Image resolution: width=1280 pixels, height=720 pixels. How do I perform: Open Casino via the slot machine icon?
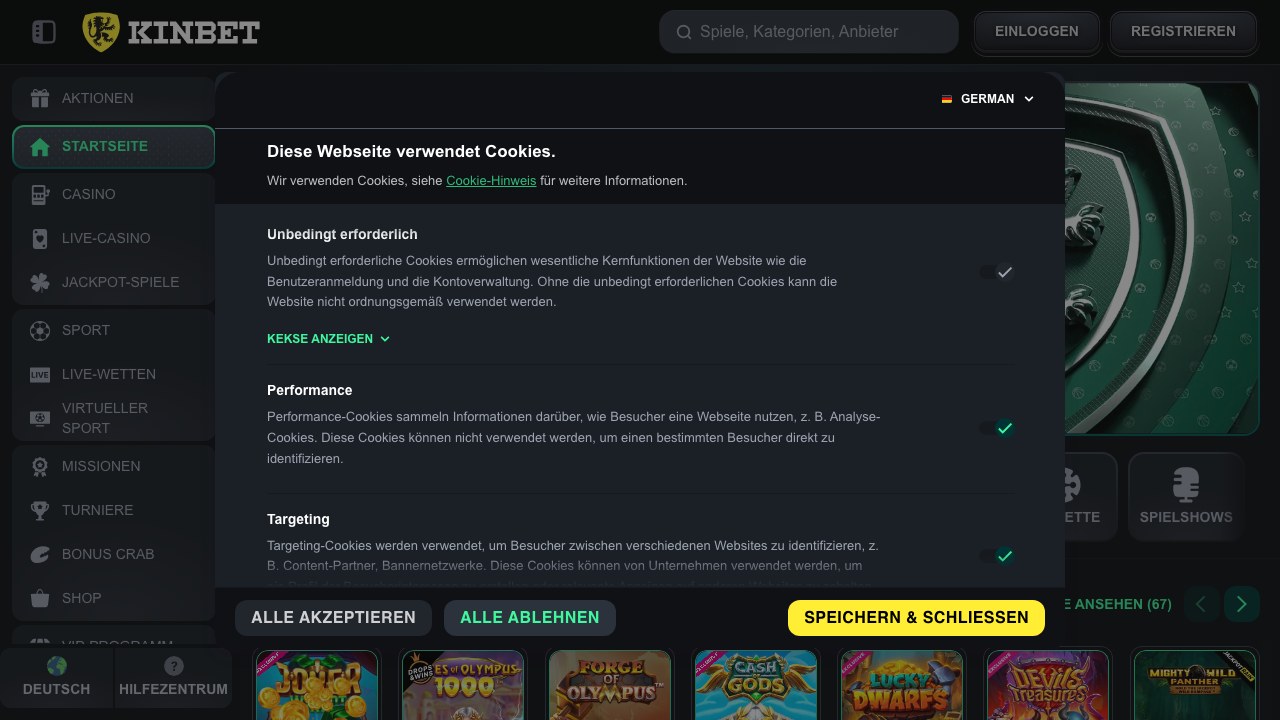tap(40, 194)
